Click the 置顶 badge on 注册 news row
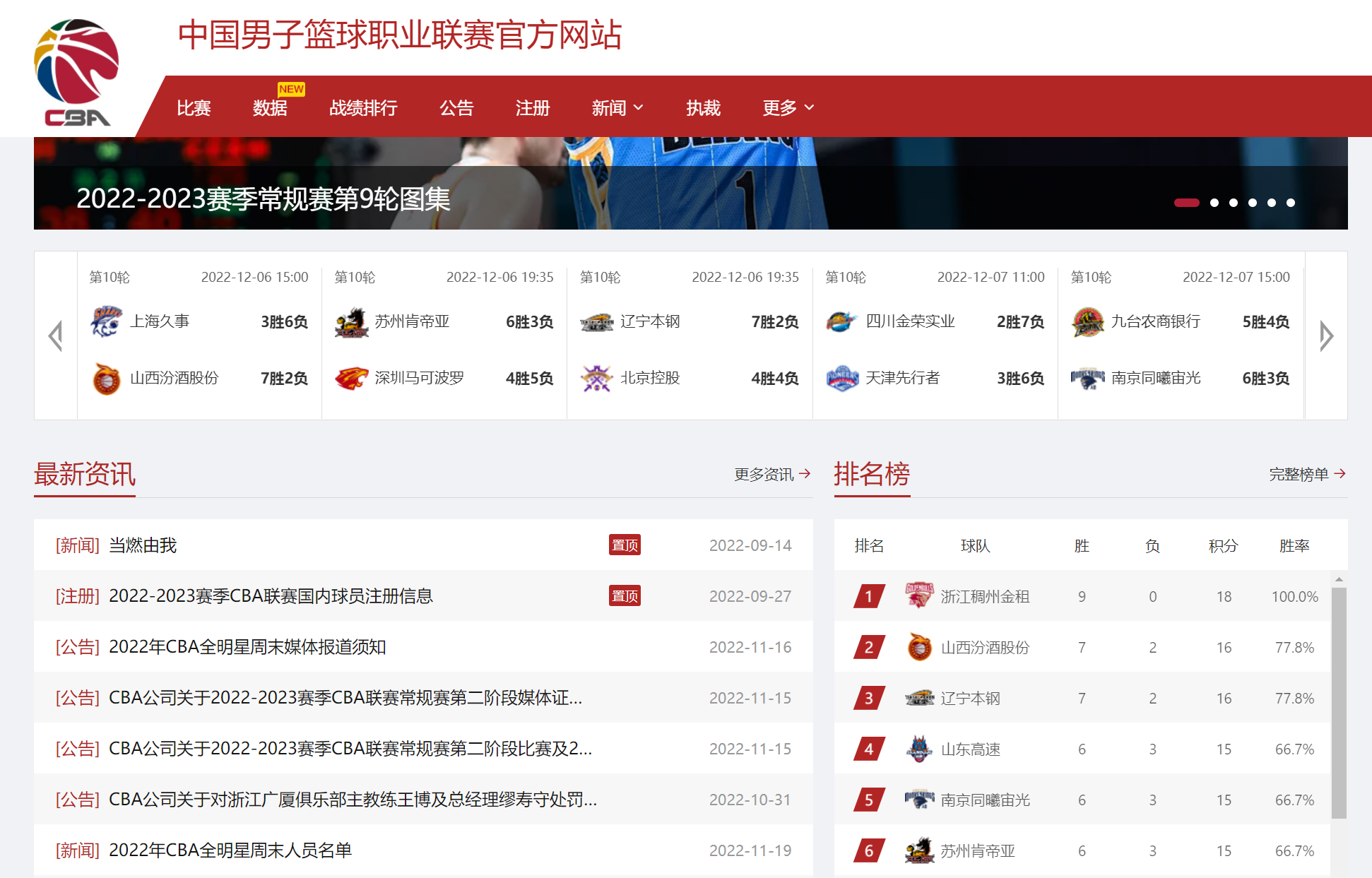This screenshot has height=878, width=1372. coord(625,596)
